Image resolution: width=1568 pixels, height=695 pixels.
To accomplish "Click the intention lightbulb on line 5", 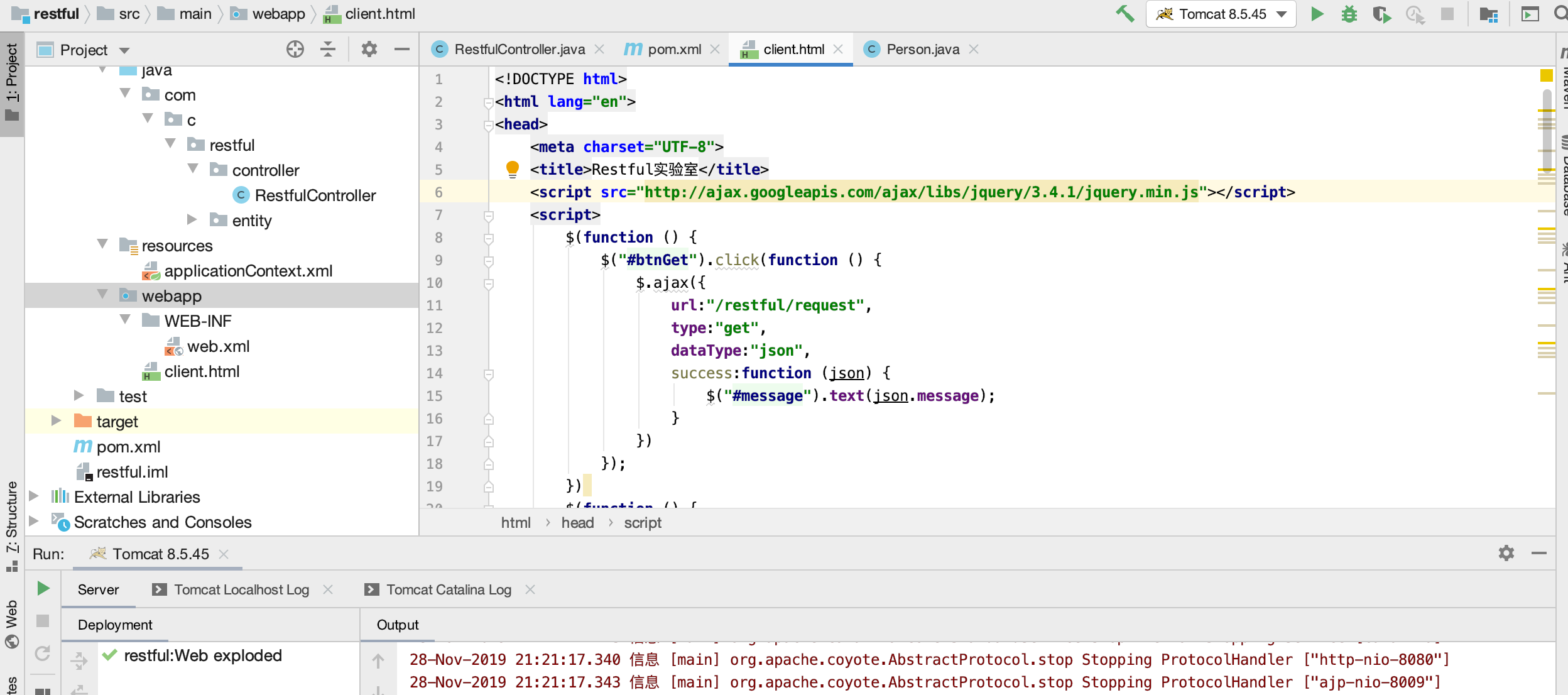I will [x=513, y=168].
